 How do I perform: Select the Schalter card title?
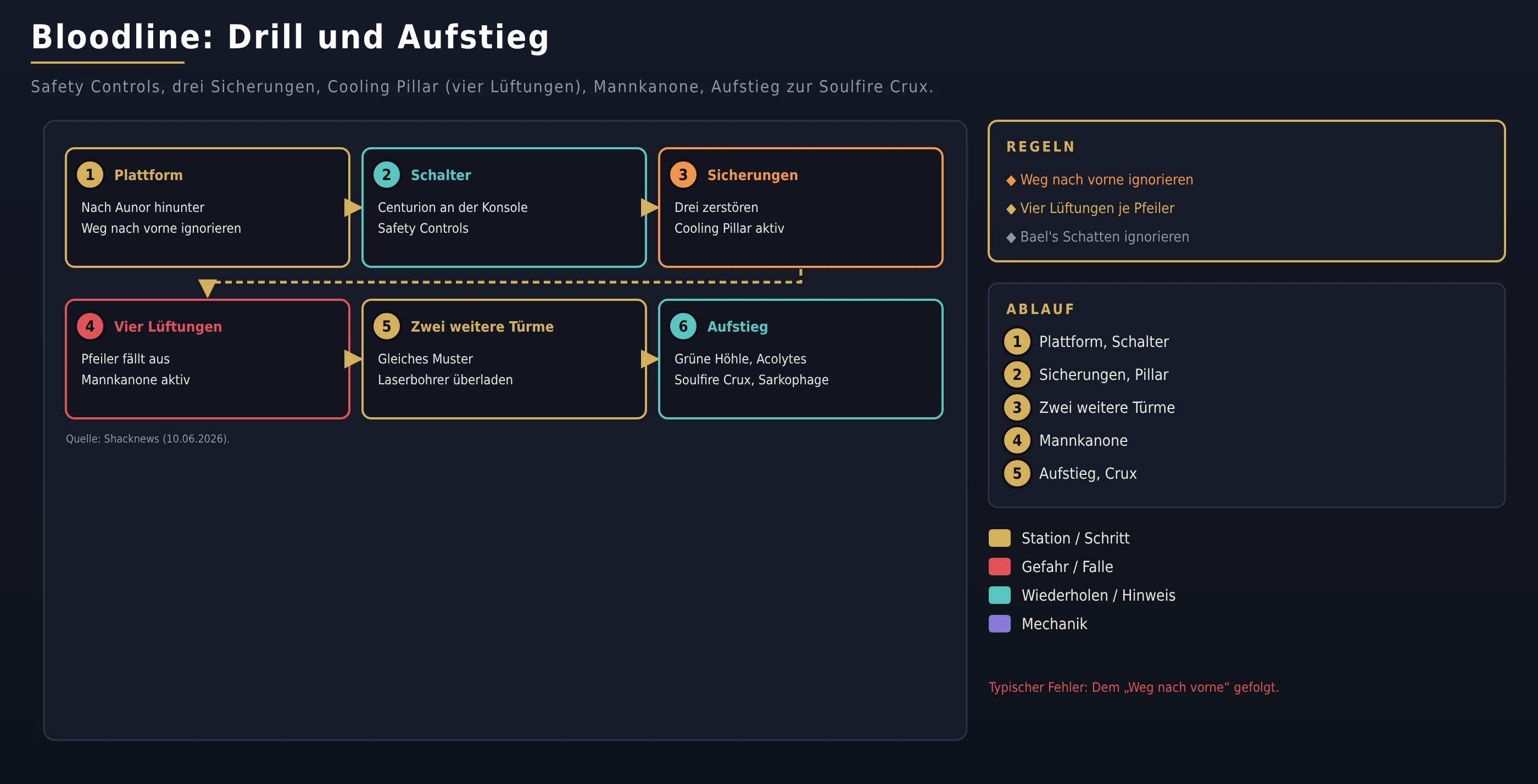(441, 175)
